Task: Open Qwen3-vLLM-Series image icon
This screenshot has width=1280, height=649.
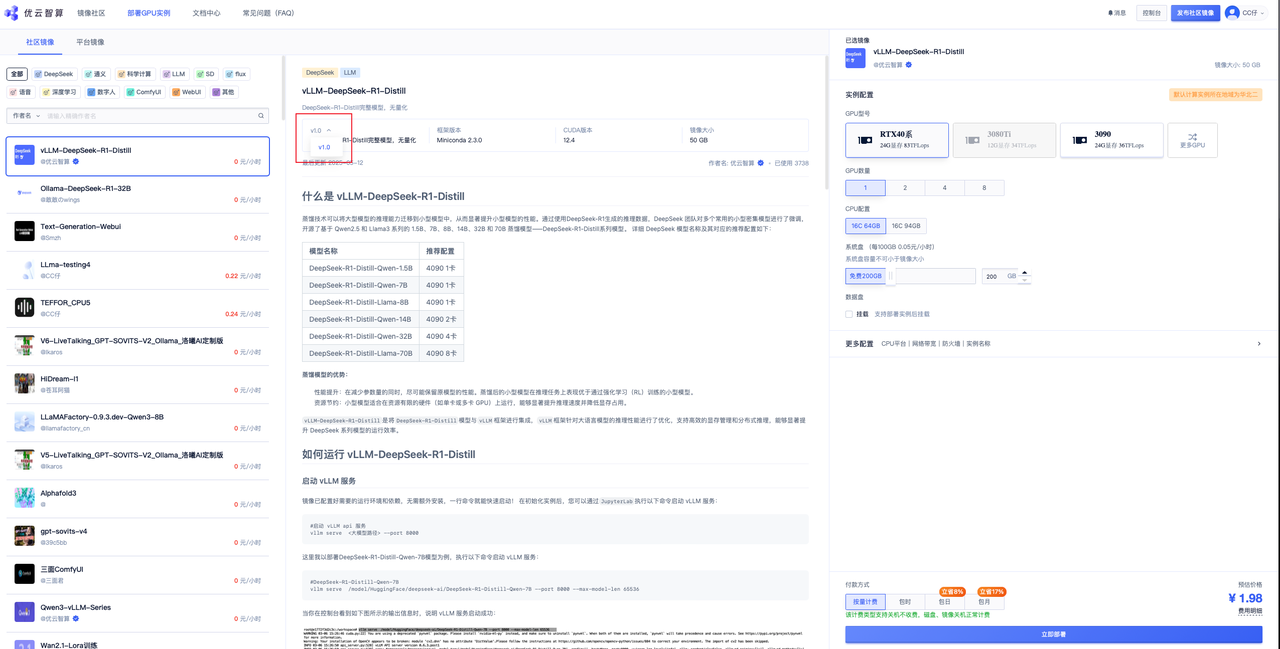Action: click(24, 611)
